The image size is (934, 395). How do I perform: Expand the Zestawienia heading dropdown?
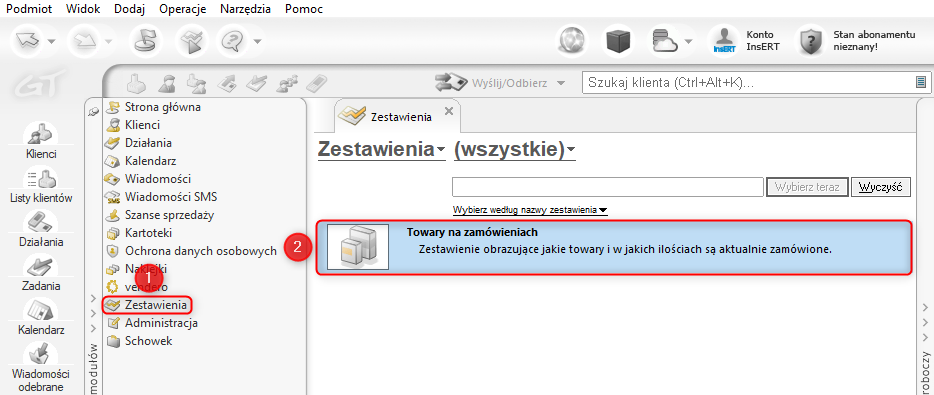[382, 150]
